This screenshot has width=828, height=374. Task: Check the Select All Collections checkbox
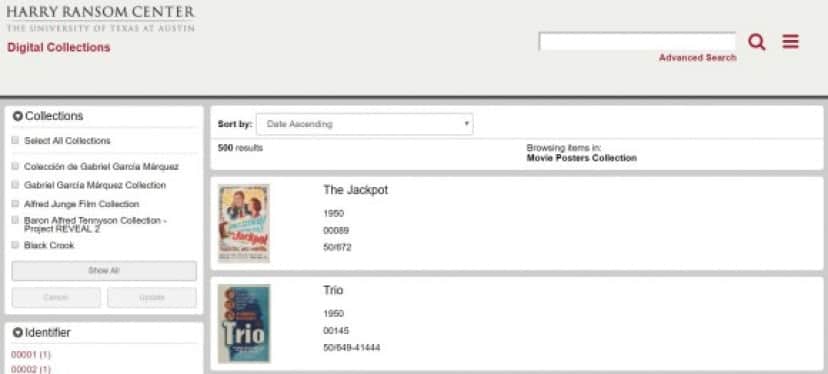15,141
